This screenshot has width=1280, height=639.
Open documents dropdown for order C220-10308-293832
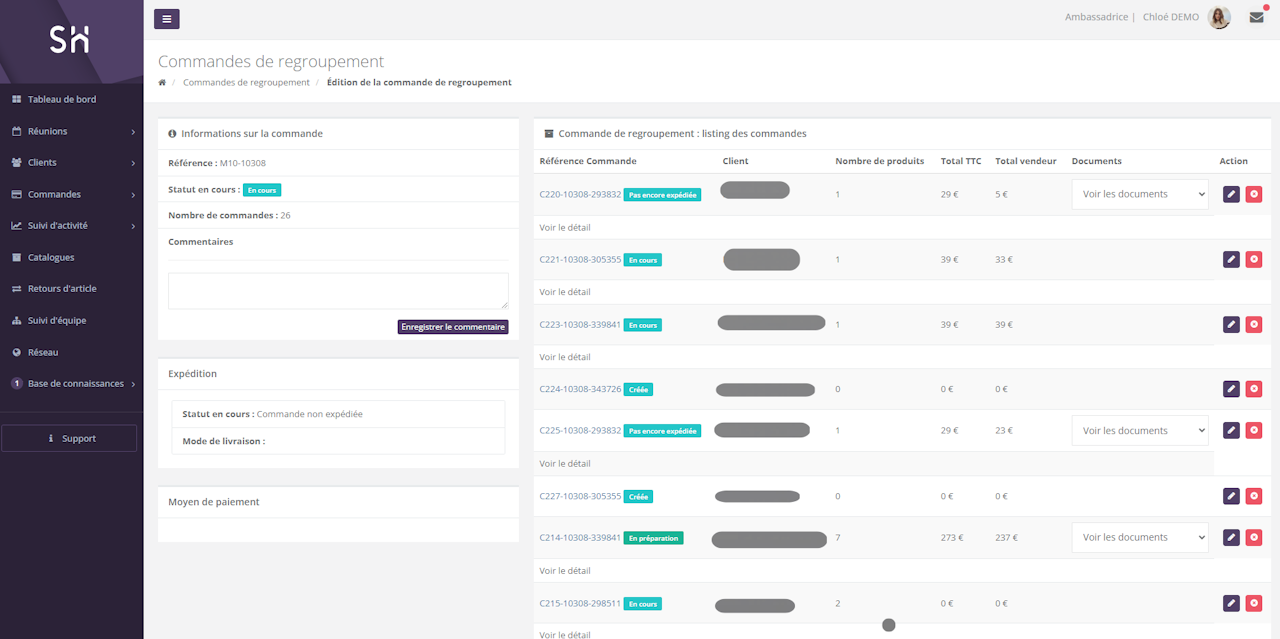click(x=1139, y=194)
